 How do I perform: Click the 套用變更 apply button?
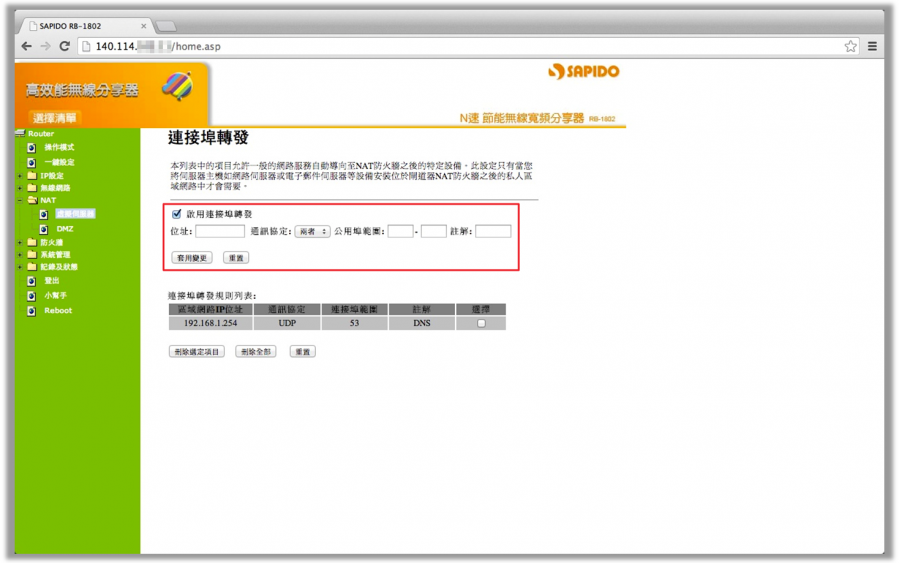tap(192, 258)
